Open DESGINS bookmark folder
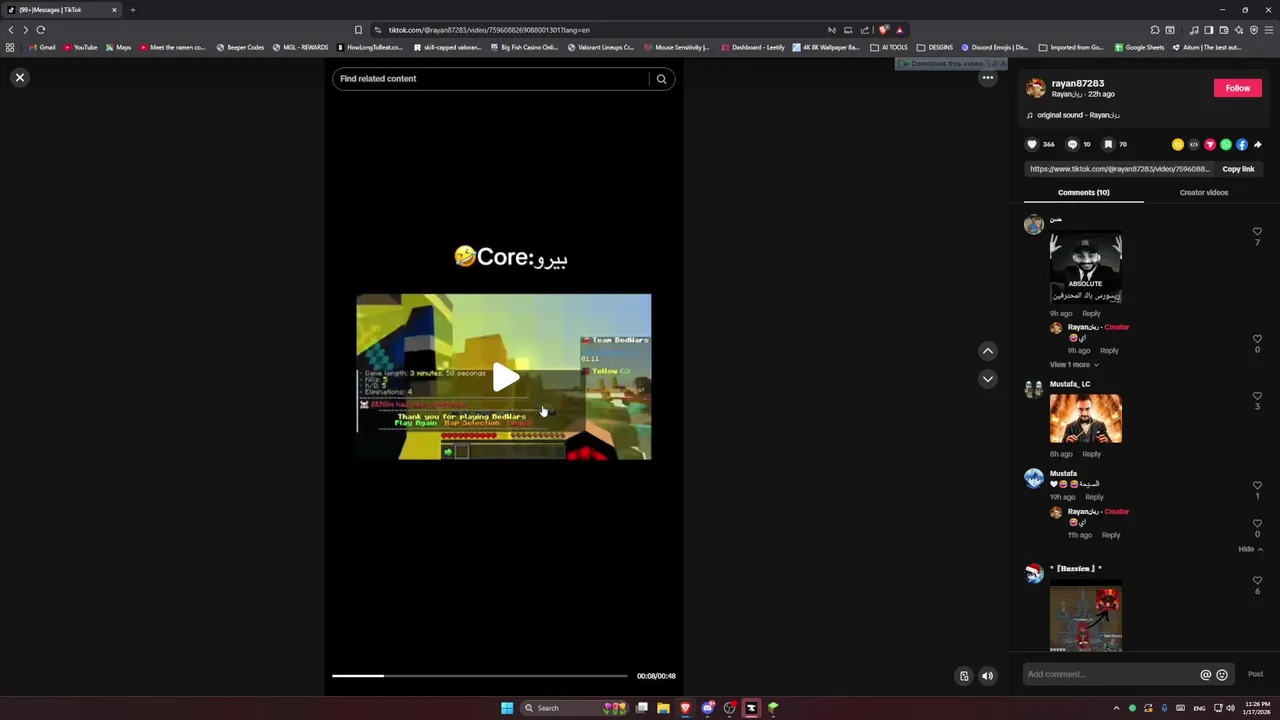This screenshot has width=1280, height=720. point(935,47)
